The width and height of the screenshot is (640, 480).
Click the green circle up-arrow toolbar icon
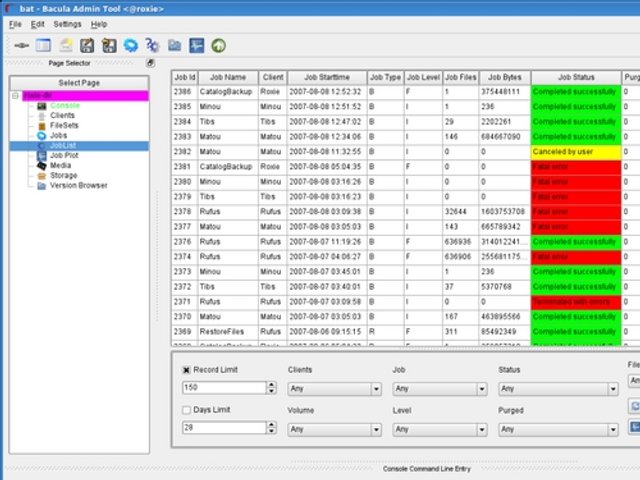(218, 45)
